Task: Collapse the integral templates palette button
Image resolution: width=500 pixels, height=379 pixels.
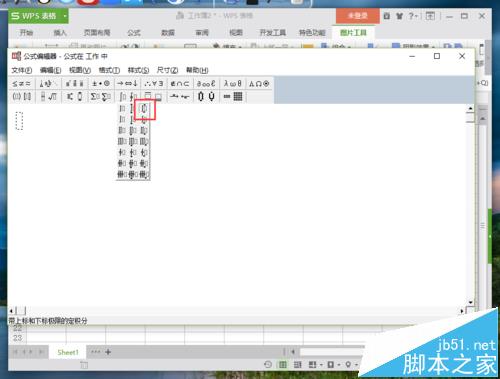Action: click(127, 97)
